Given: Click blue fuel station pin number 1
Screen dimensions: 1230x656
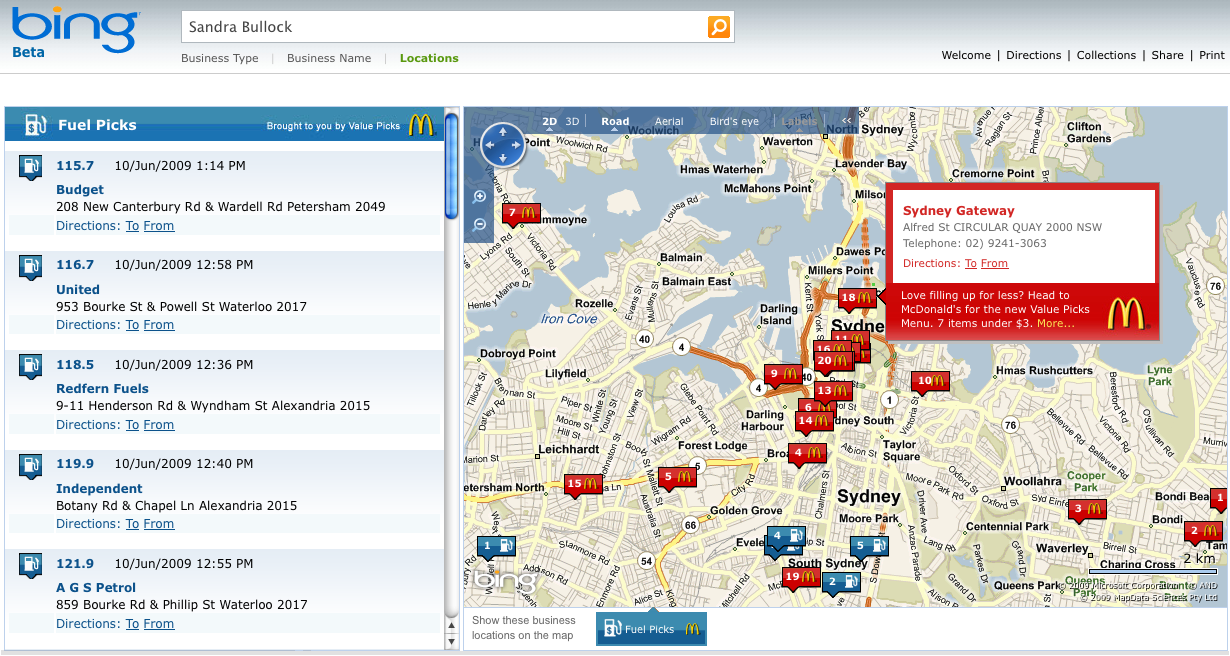Looking at the screenshot, I should [x=497, y=546].
